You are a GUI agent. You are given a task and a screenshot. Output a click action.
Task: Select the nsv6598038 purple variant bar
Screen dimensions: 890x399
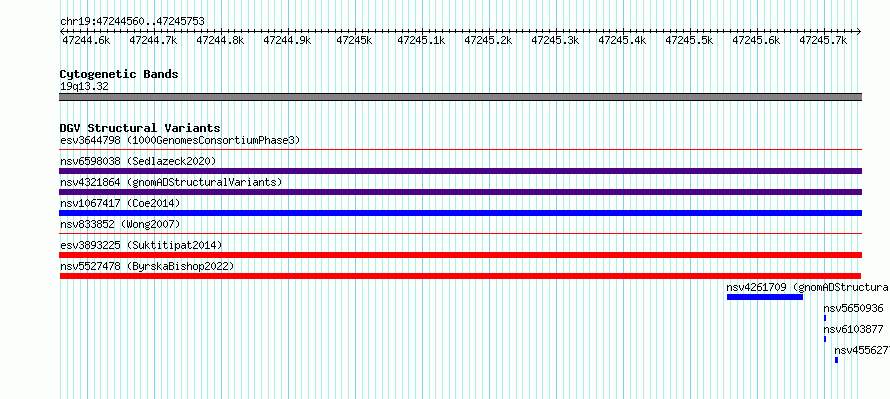point(460,171)
